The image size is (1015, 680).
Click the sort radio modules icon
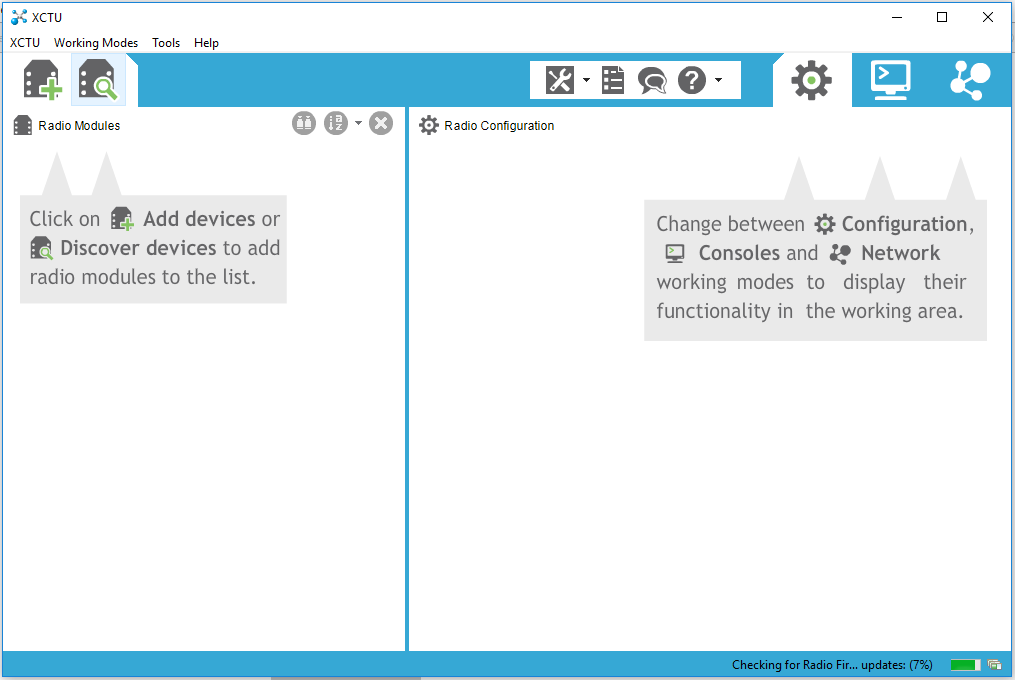pos(336,123)
